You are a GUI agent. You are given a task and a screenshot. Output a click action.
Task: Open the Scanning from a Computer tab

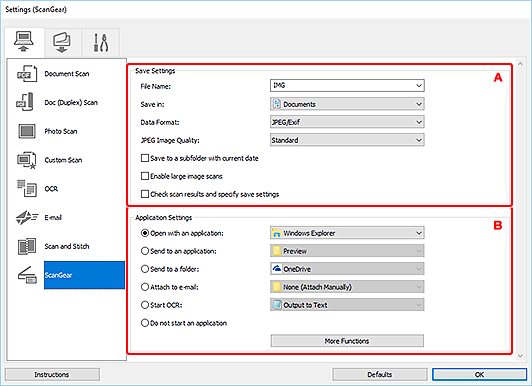point(24,41)
